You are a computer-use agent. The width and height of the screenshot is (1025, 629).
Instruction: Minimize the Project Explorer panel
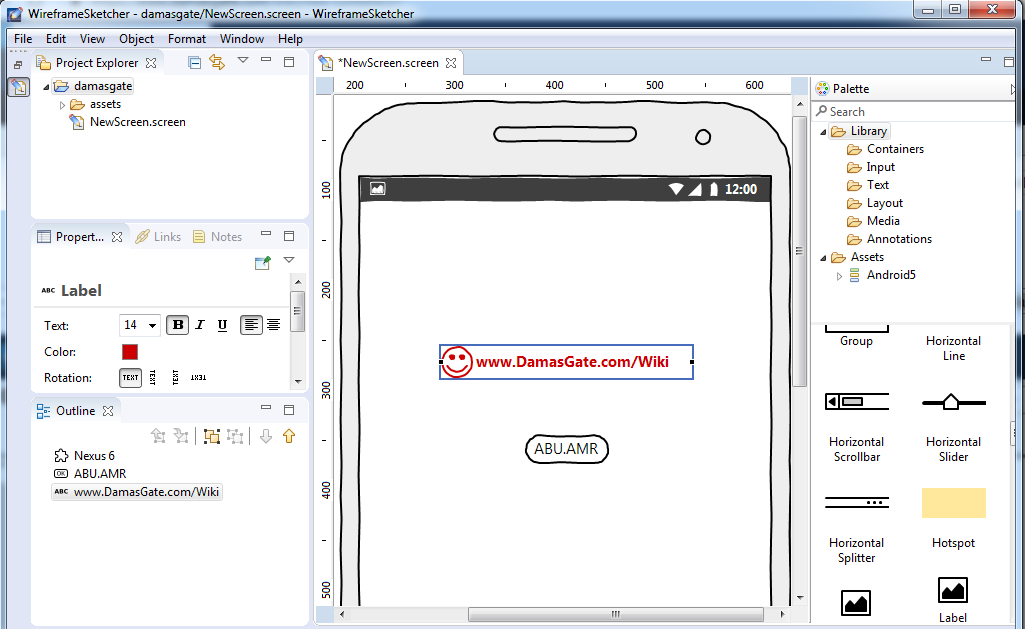266,60
